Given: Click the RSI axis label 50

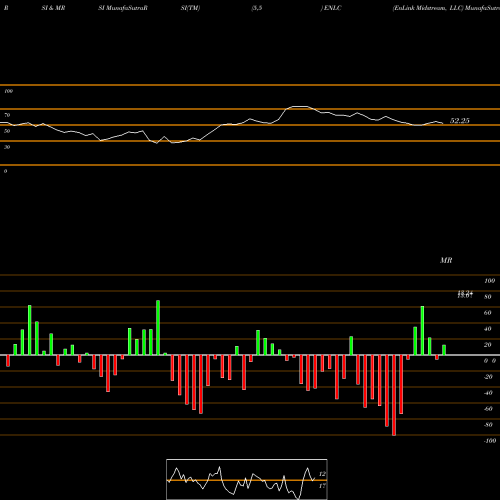Looking at the screenshot, I should coord(7,131).
